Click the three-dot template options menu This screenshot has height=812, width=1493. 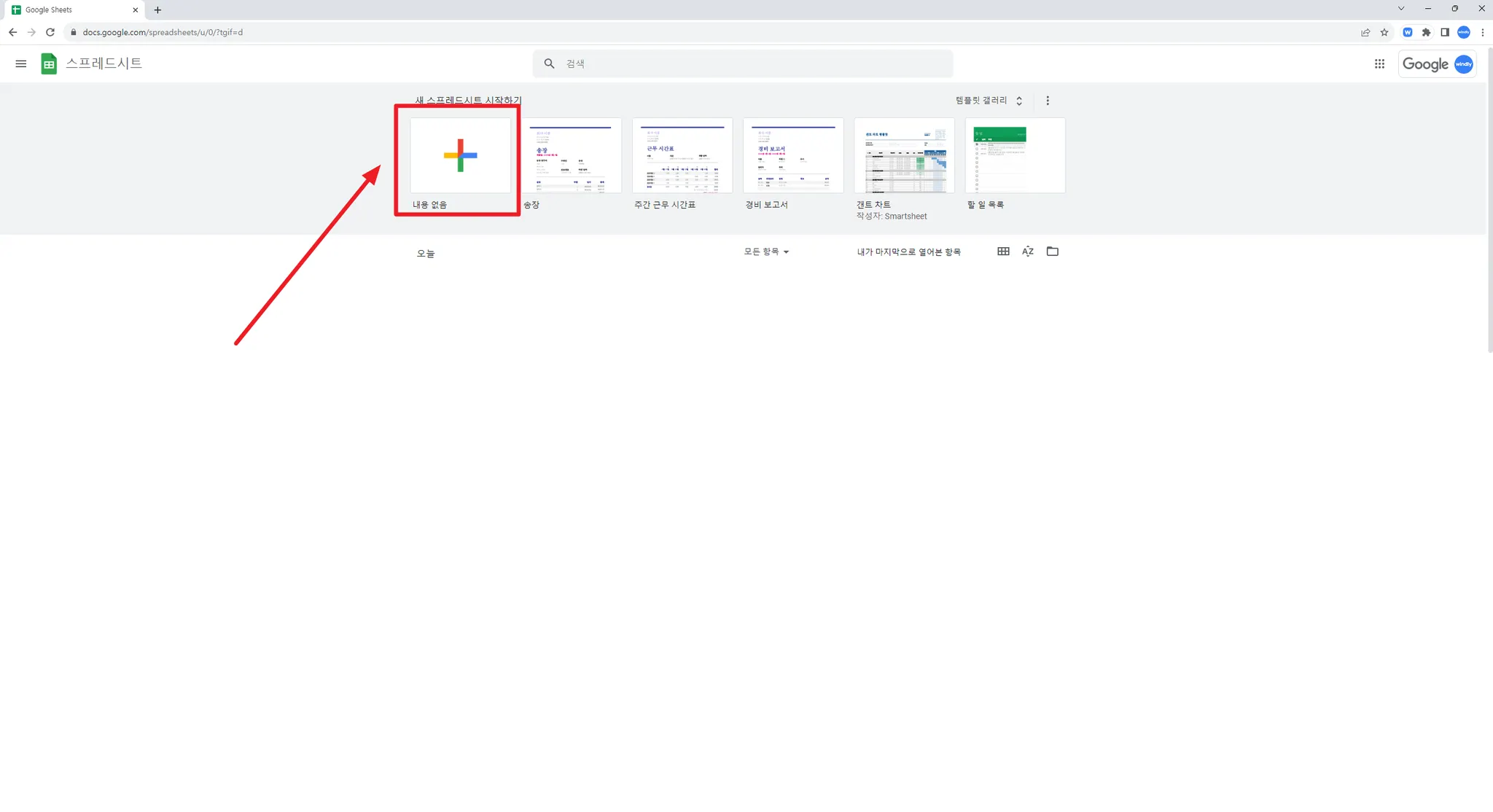[x=1048, y=101]
